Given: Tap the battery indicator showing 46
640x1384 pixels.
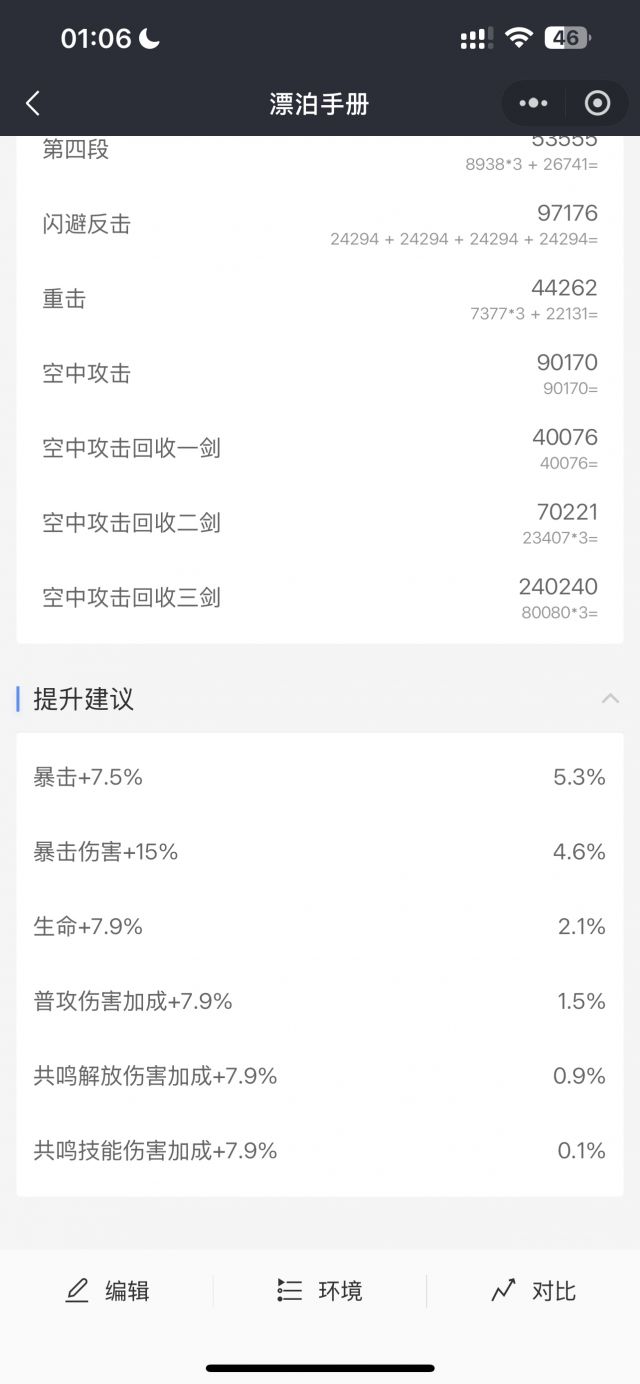Looking at the screenshot, I should coord(567,38).
